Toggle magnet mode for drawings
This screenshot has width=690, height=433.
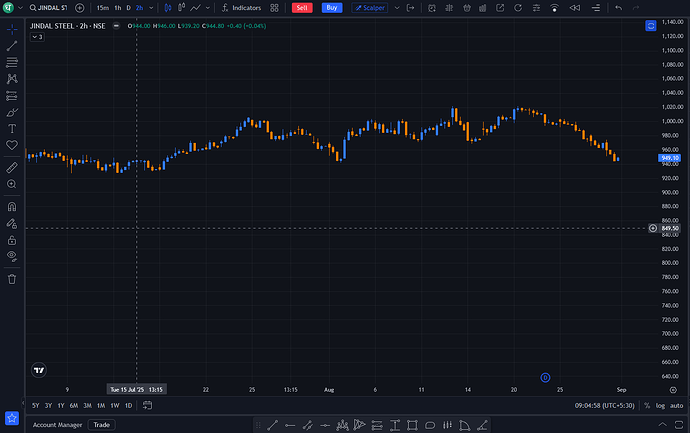point(12,207)
